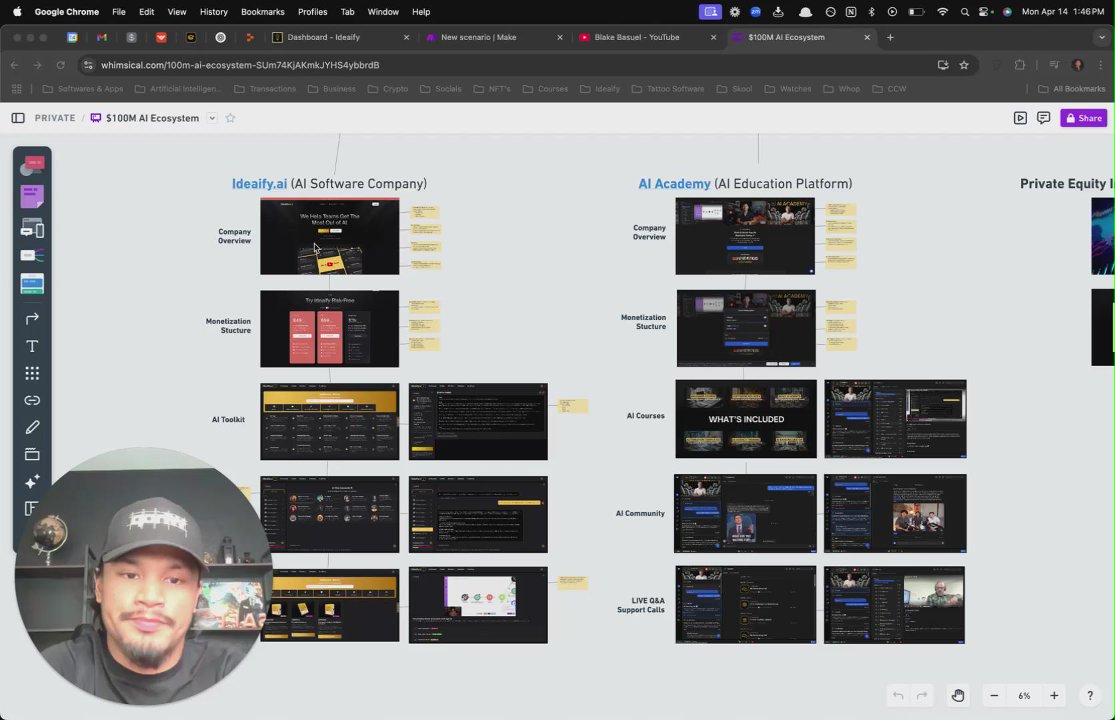Click the undo arrow

898,696
